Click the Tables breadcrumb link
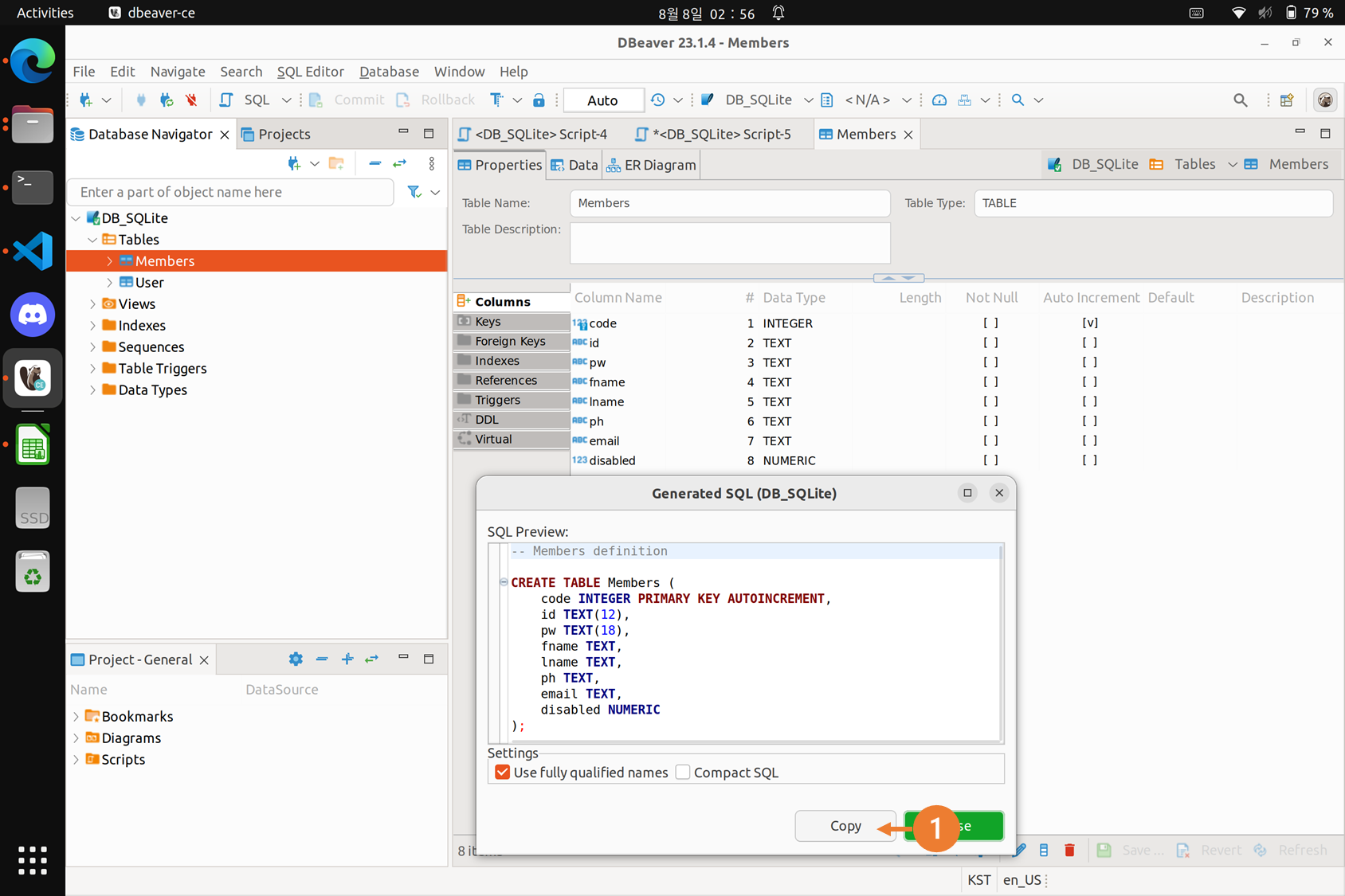This screenshot has height=896, width=1345. coord(1194,164)
